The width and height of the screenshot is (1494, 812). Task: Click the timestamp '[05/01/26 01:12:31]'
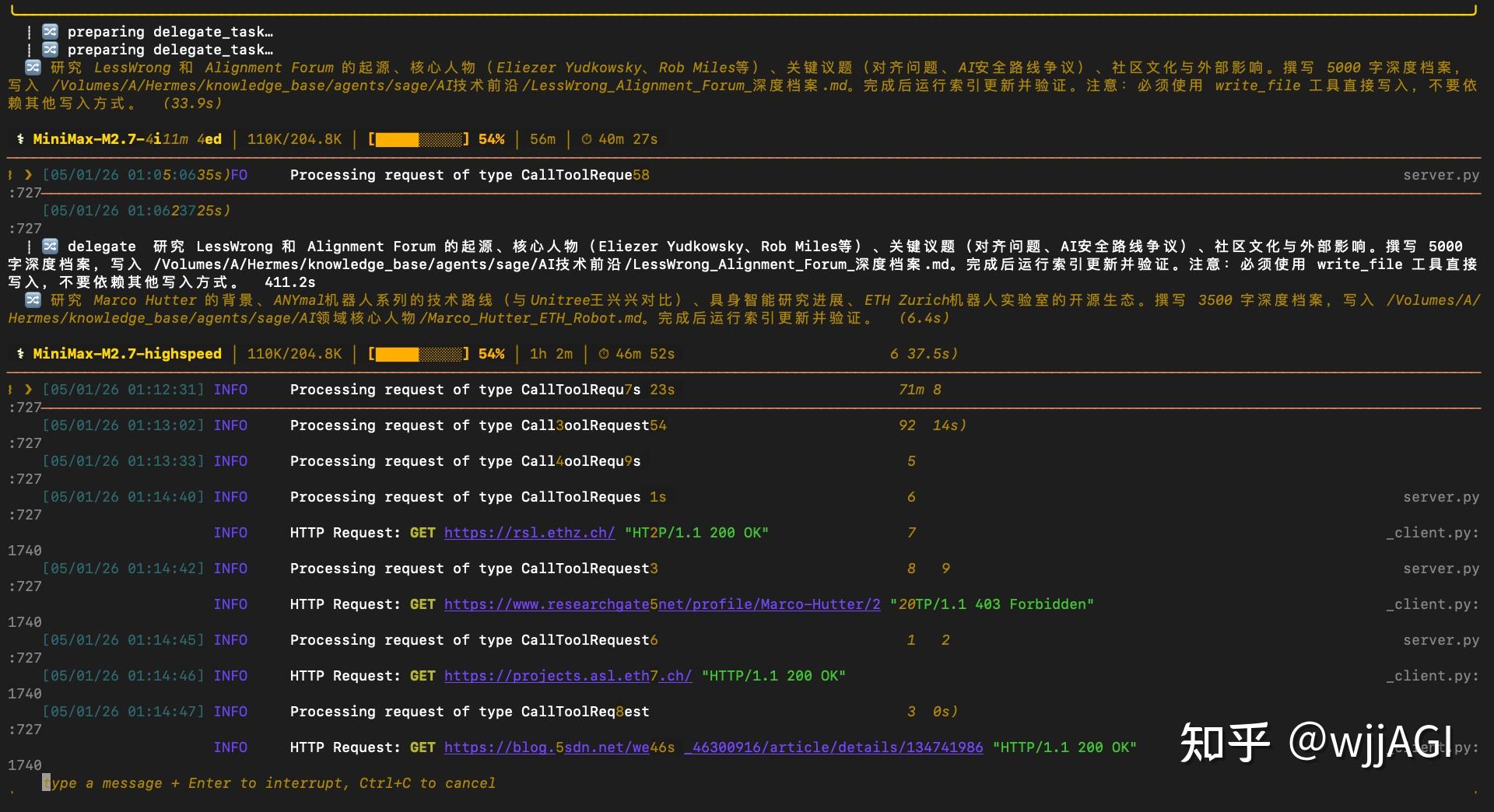click(123, 390)
